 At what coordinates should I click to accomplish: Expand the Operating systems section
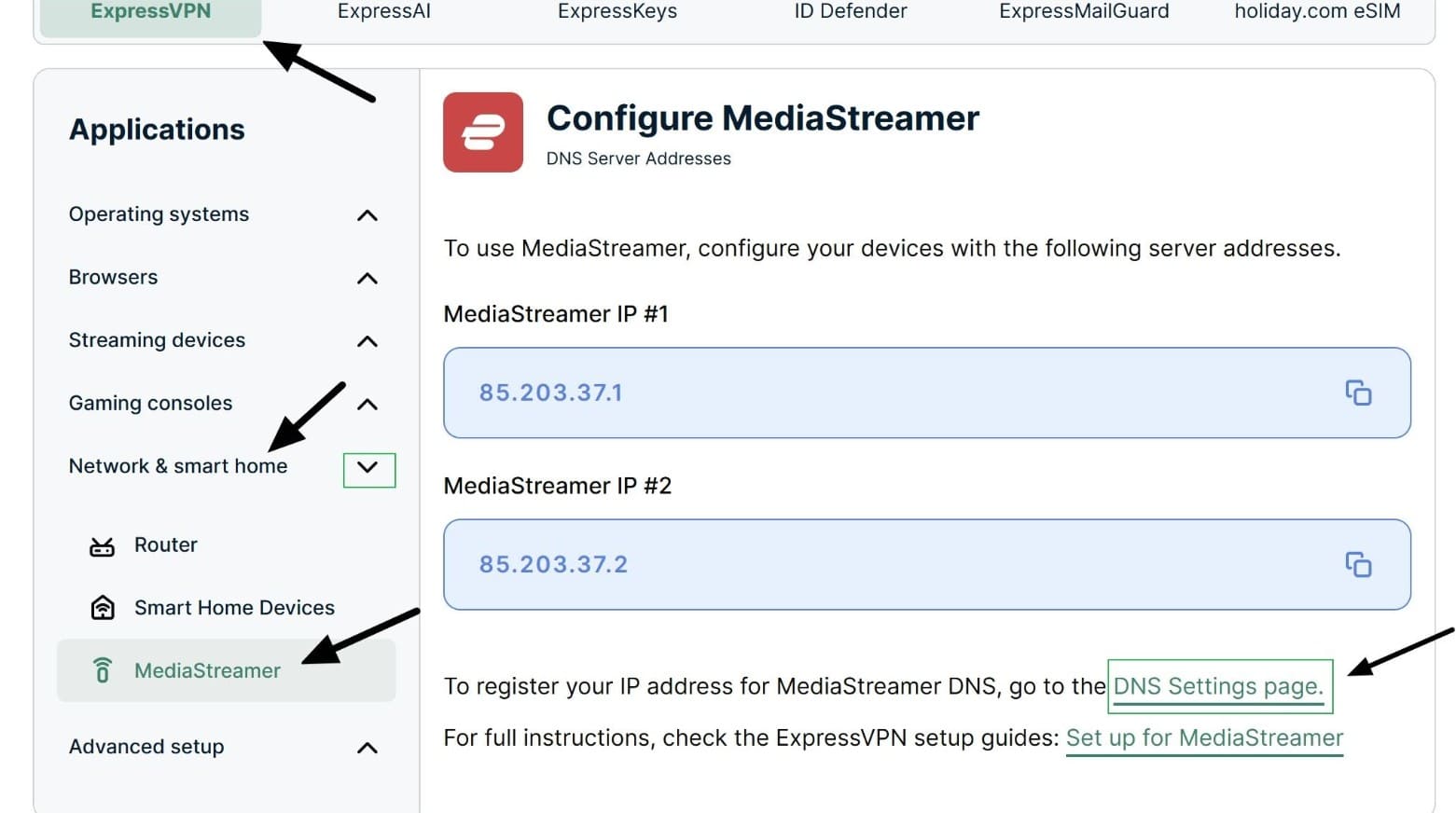[367, 215]
